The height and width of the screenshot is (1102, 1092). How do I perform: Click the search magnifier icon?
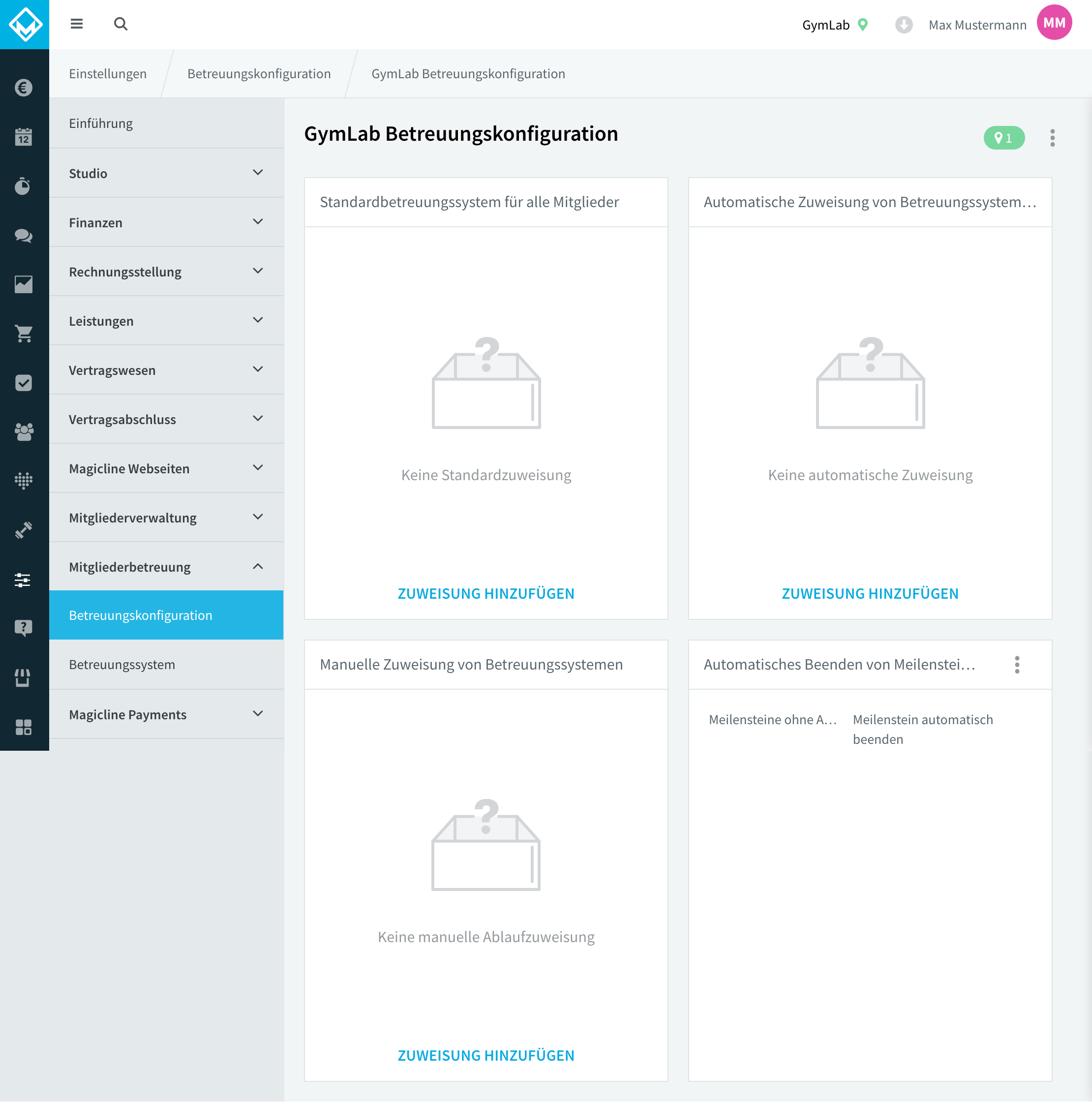[121, 24]
